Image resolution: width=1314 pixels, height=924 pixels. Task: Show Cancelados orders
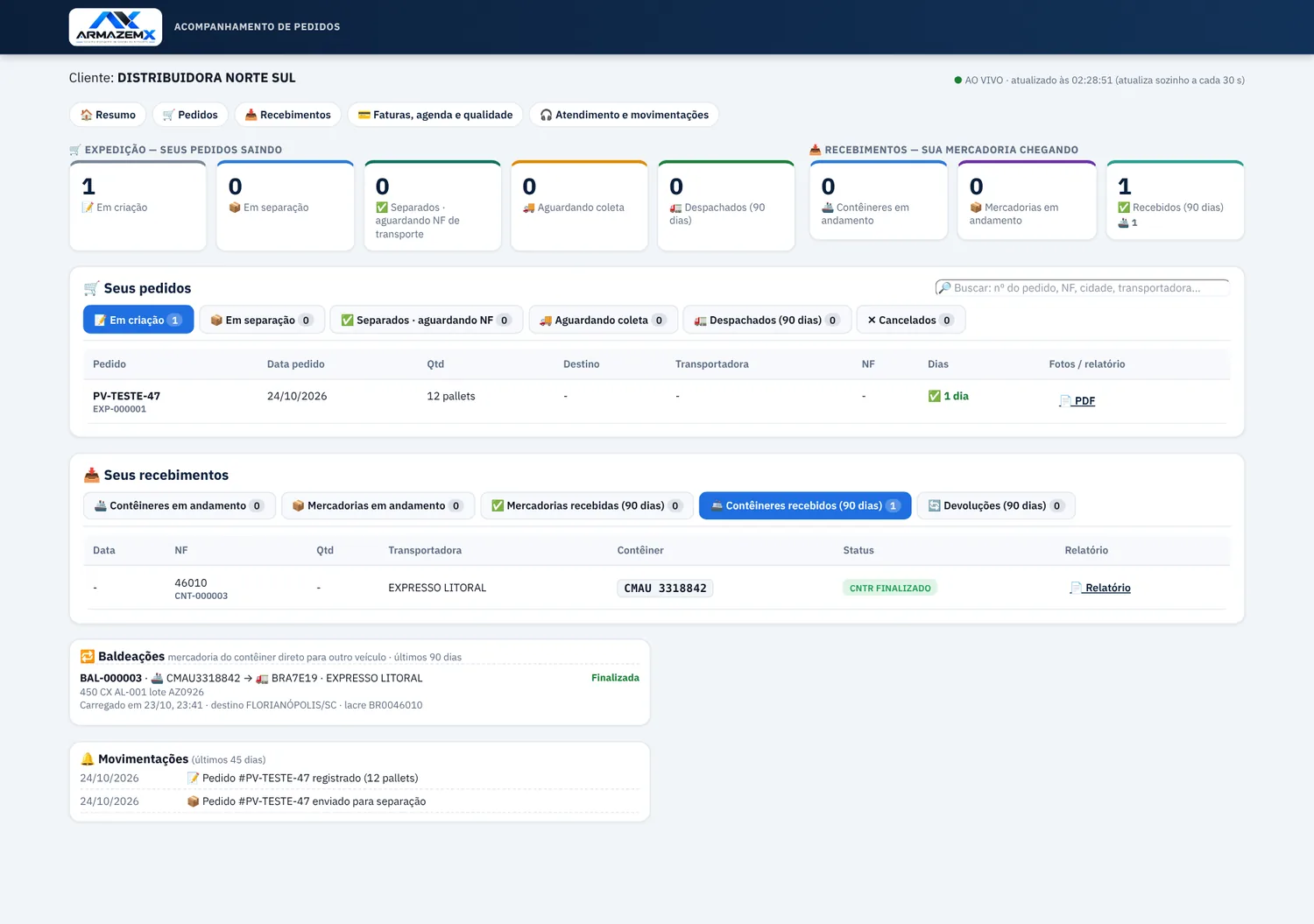tap(911, 320)
